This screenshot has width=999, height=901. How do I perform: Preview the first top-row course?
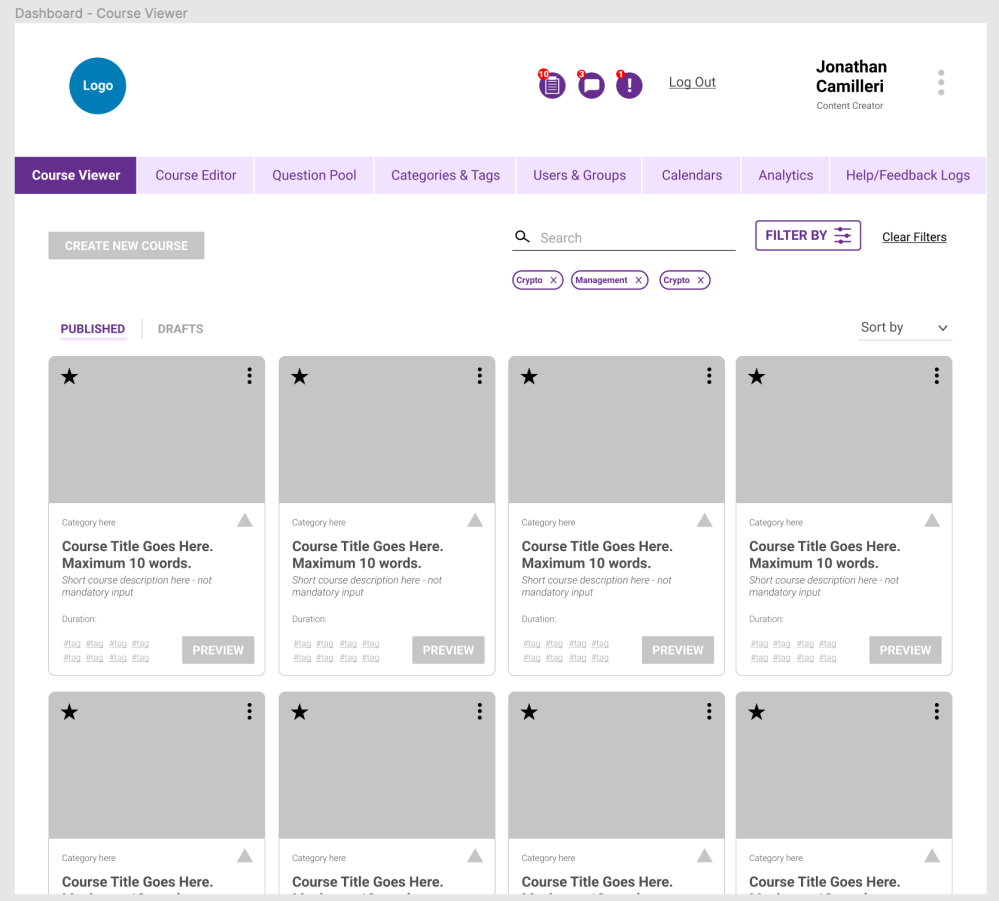218,650
